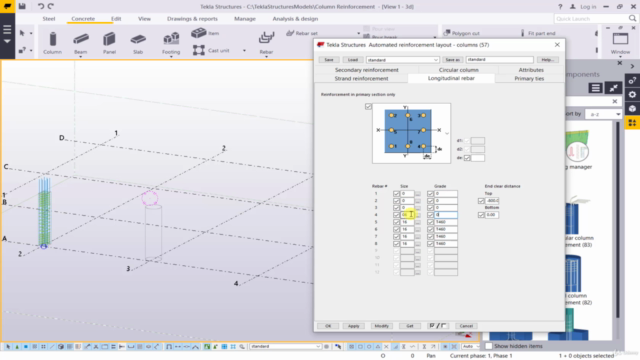Open the a-z sort by dropdown
Screen dimensions: 640x360
pyautogui.click(x=603, y=114)
